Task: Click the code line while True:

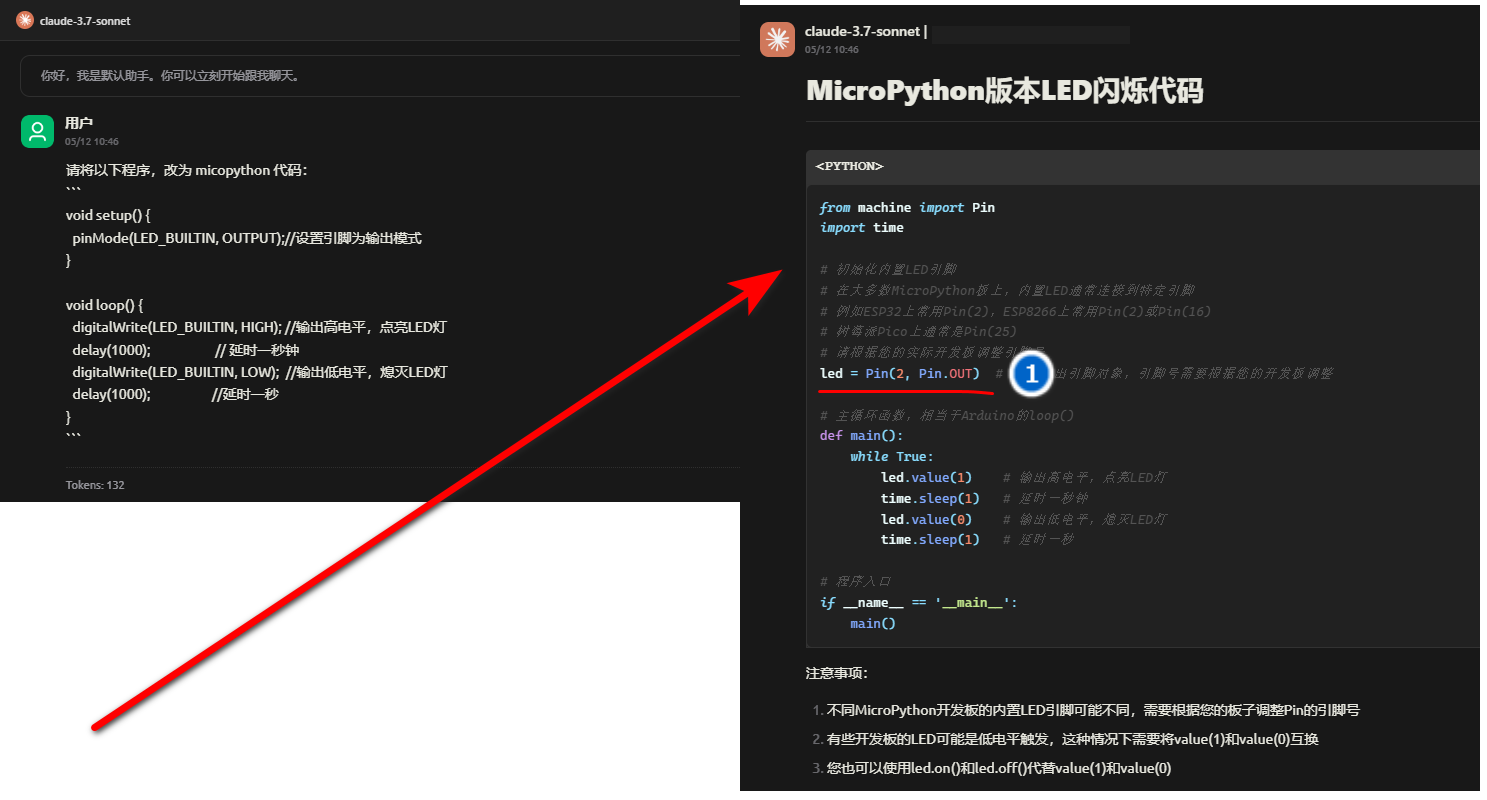Action: coord(892,456)
